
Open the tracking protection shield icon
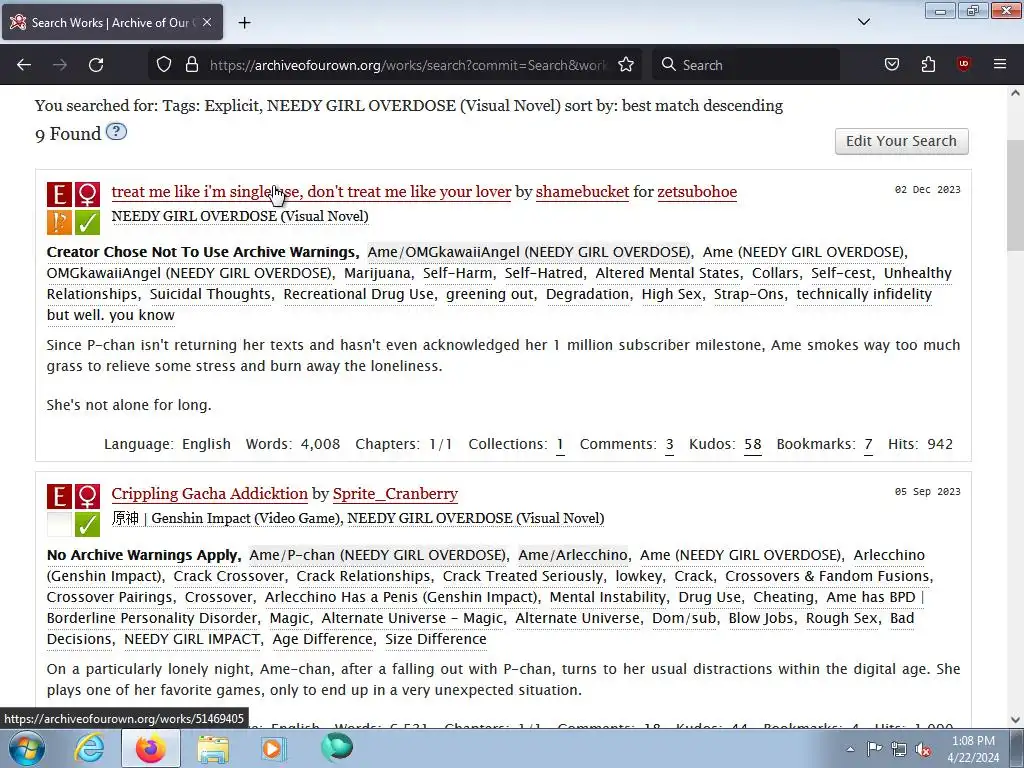[x=164, y=65]
